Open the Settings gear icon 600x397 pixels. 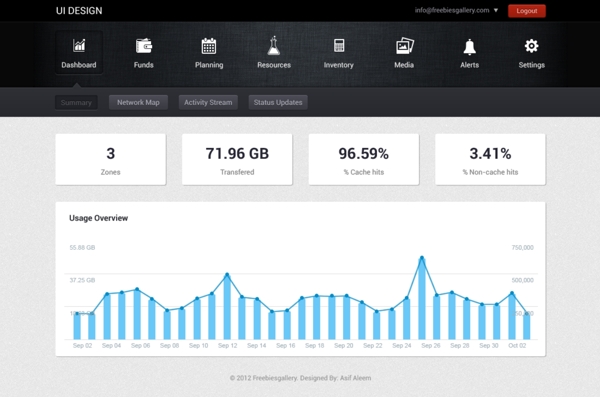pos(532,46)
